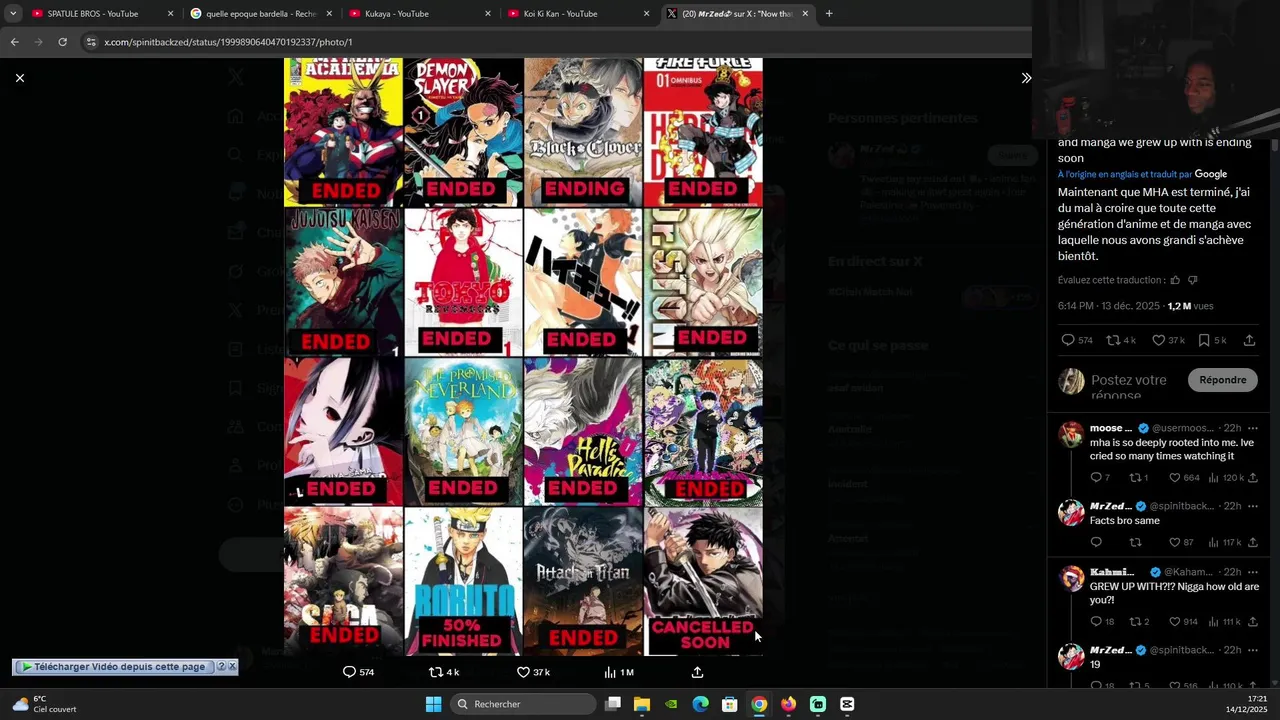Go back to the previous page
The image size is (1280, 720).
(14, 42)
